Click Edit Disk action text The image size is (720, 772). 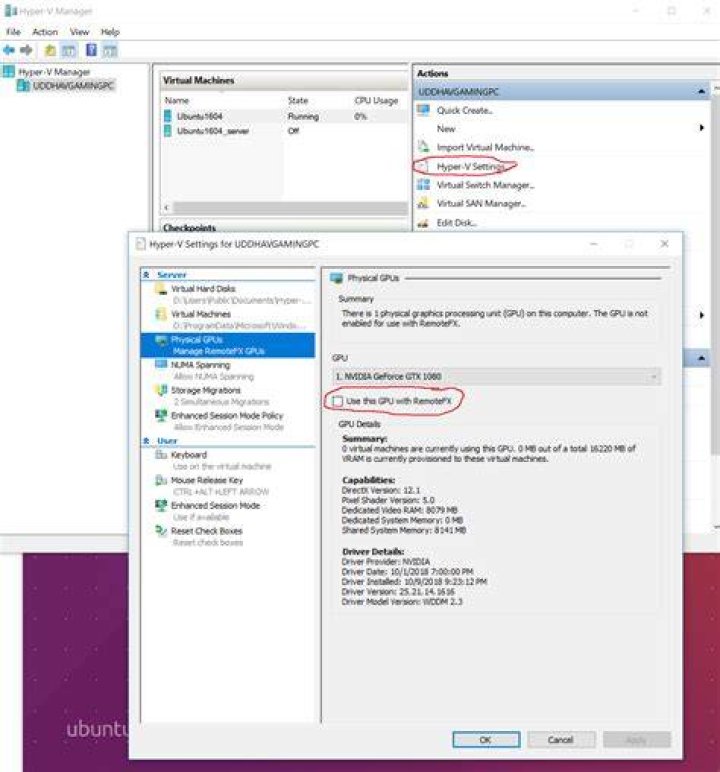457,223
